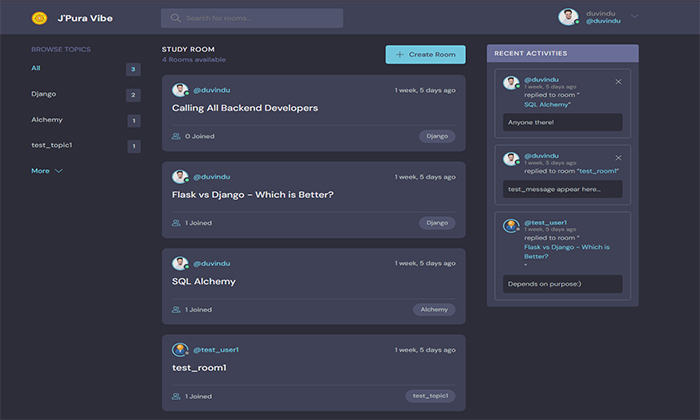The width and height of the screenshot is (700, 420).
Task: Open the user menu chevron in header
Action: pyautogui.click(x=634, y=16)
